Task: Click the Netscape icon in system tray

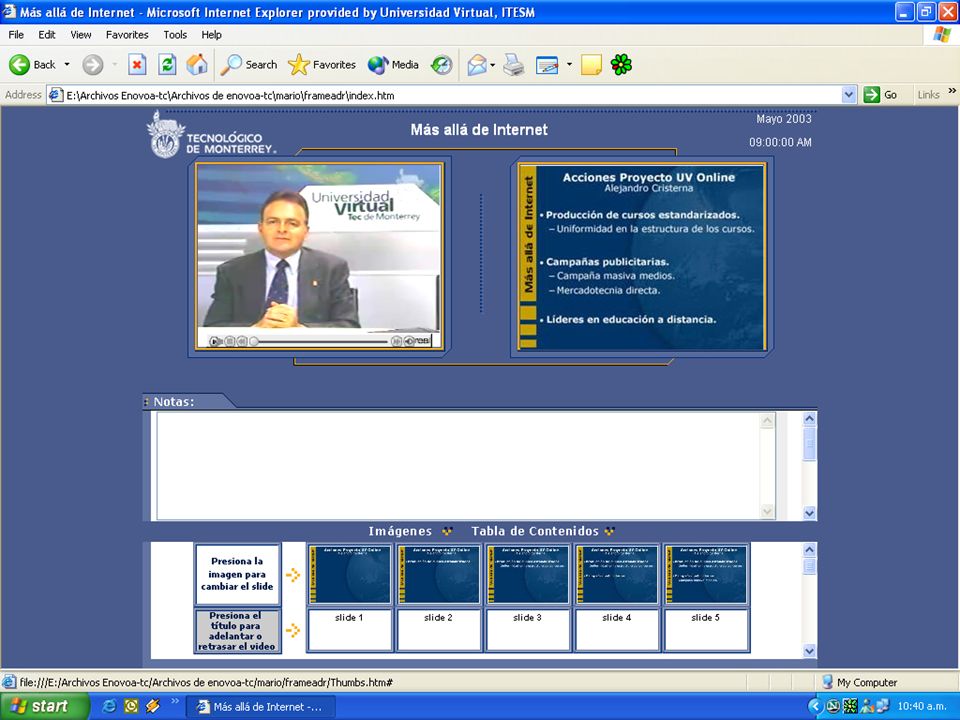Action: coord(833,707)
